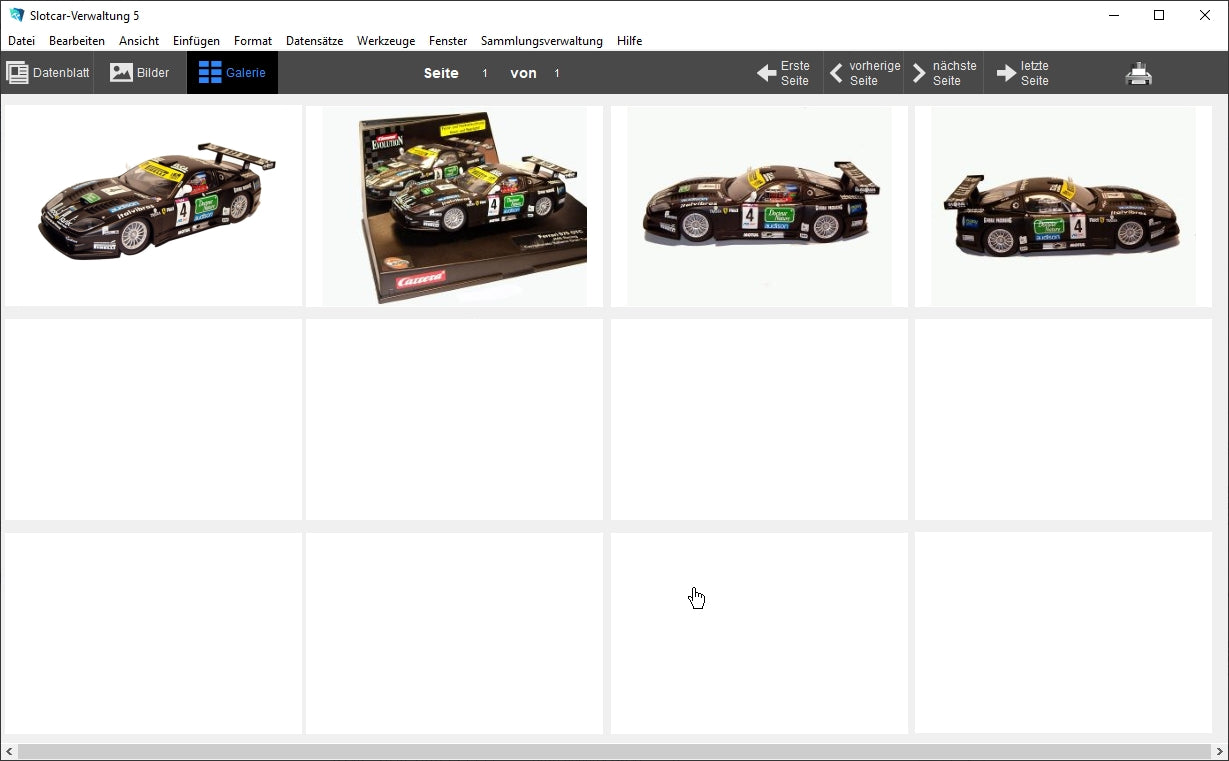The image size is (1229, 761).
Task: Open the Werkzeuge menu
Action: 386,41
